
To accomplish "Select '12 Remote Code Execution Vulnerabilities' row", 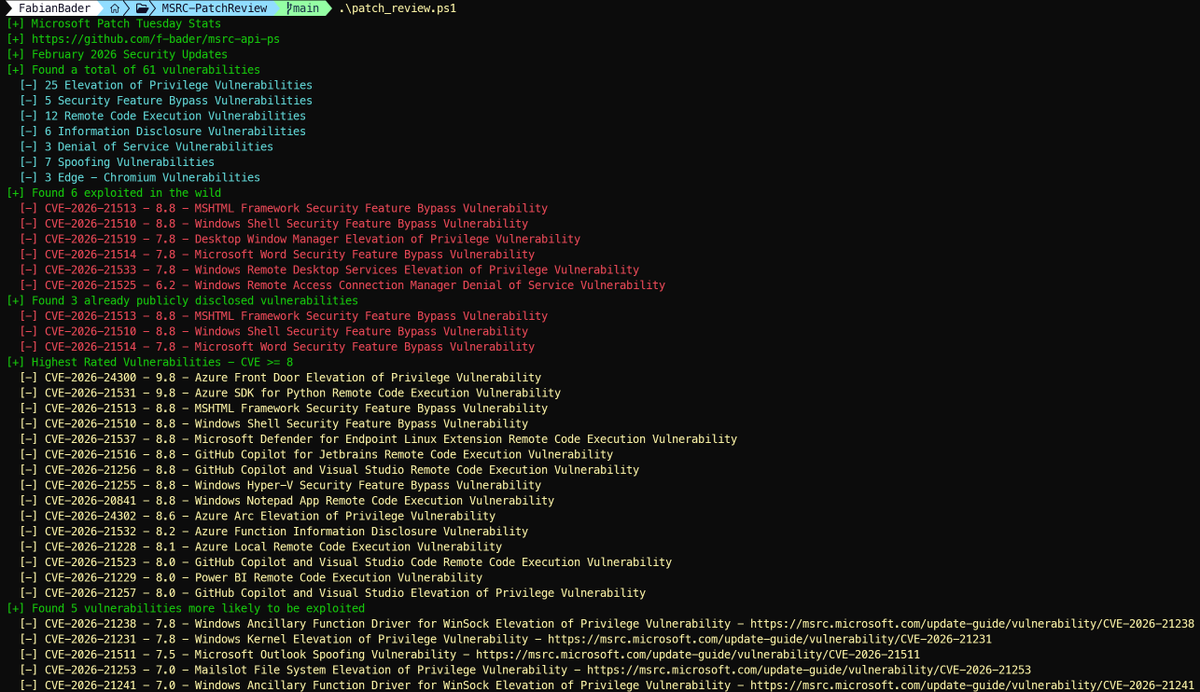I will 163,116.
